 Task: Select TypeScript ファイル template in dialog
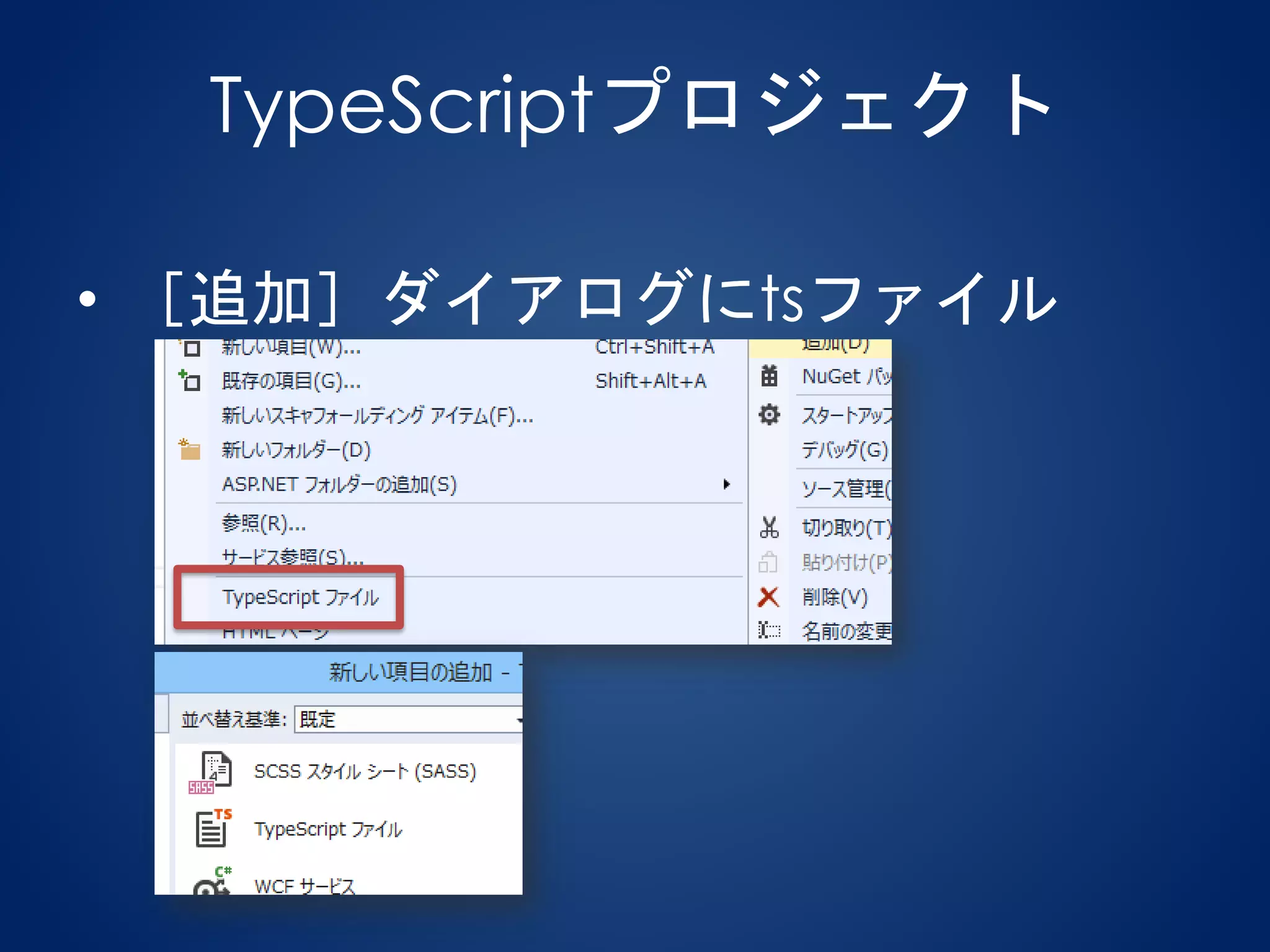pos(328,829)
